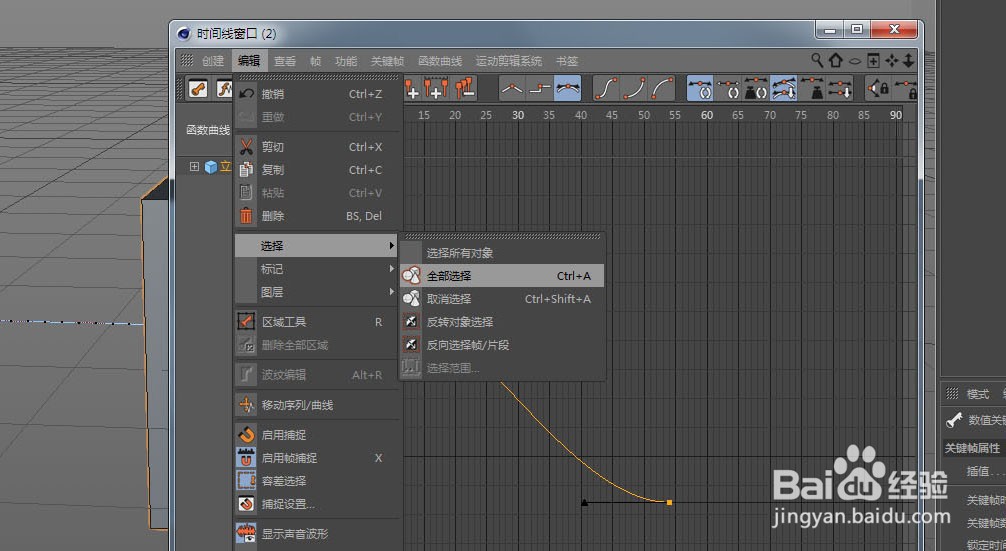This screenshot has width=1006, height=551.
Task: Apply ease-in curve tangent
Action: pyautogui.click(x=634, y=89)
